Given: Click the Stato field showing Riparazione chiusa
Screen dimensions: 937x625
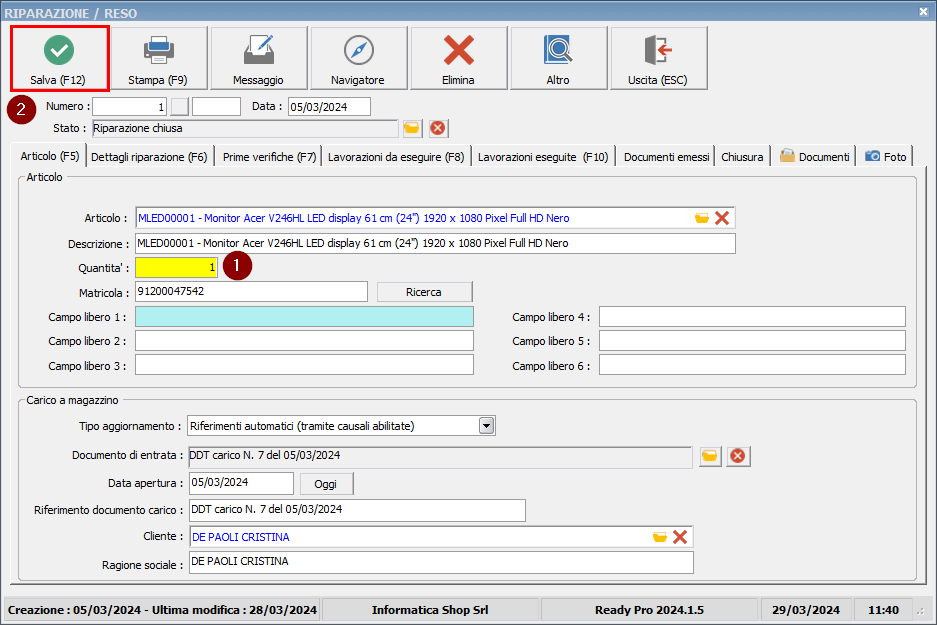Looking at the screenshot, I should [x=245, y=128].
